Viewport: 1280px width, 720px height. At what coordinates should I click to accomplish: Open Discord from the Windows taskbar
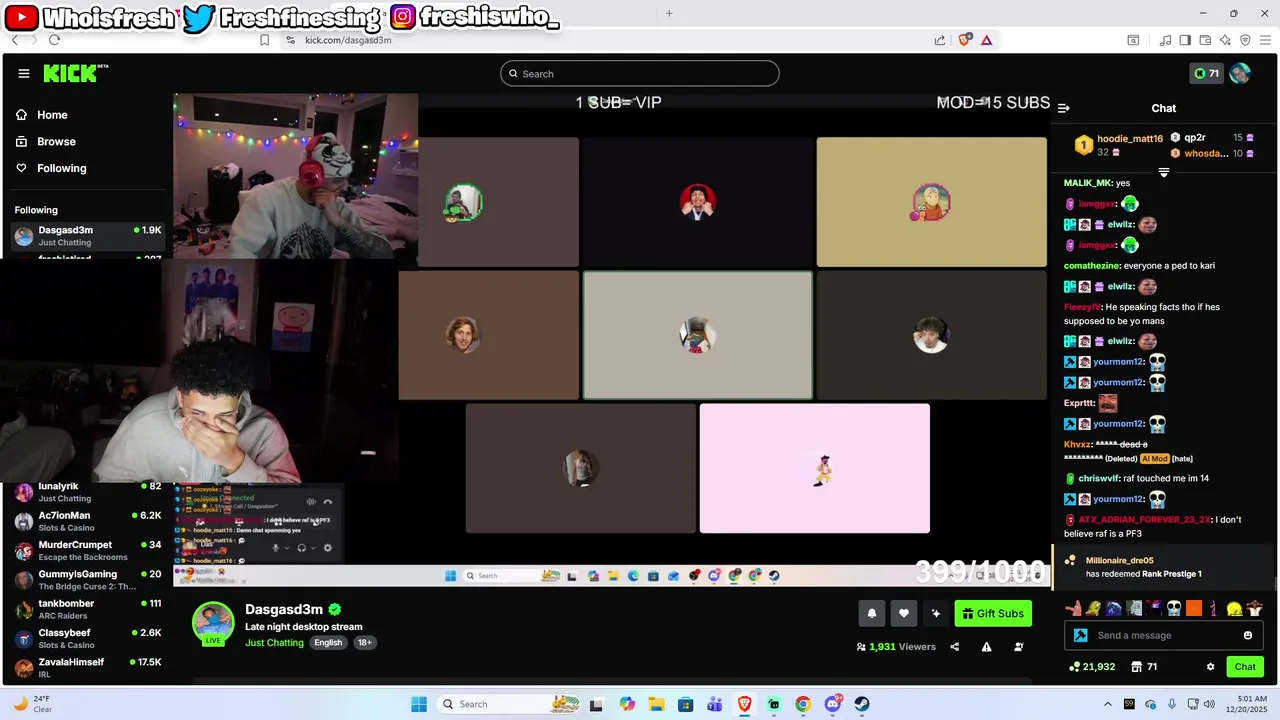(832, 704)
